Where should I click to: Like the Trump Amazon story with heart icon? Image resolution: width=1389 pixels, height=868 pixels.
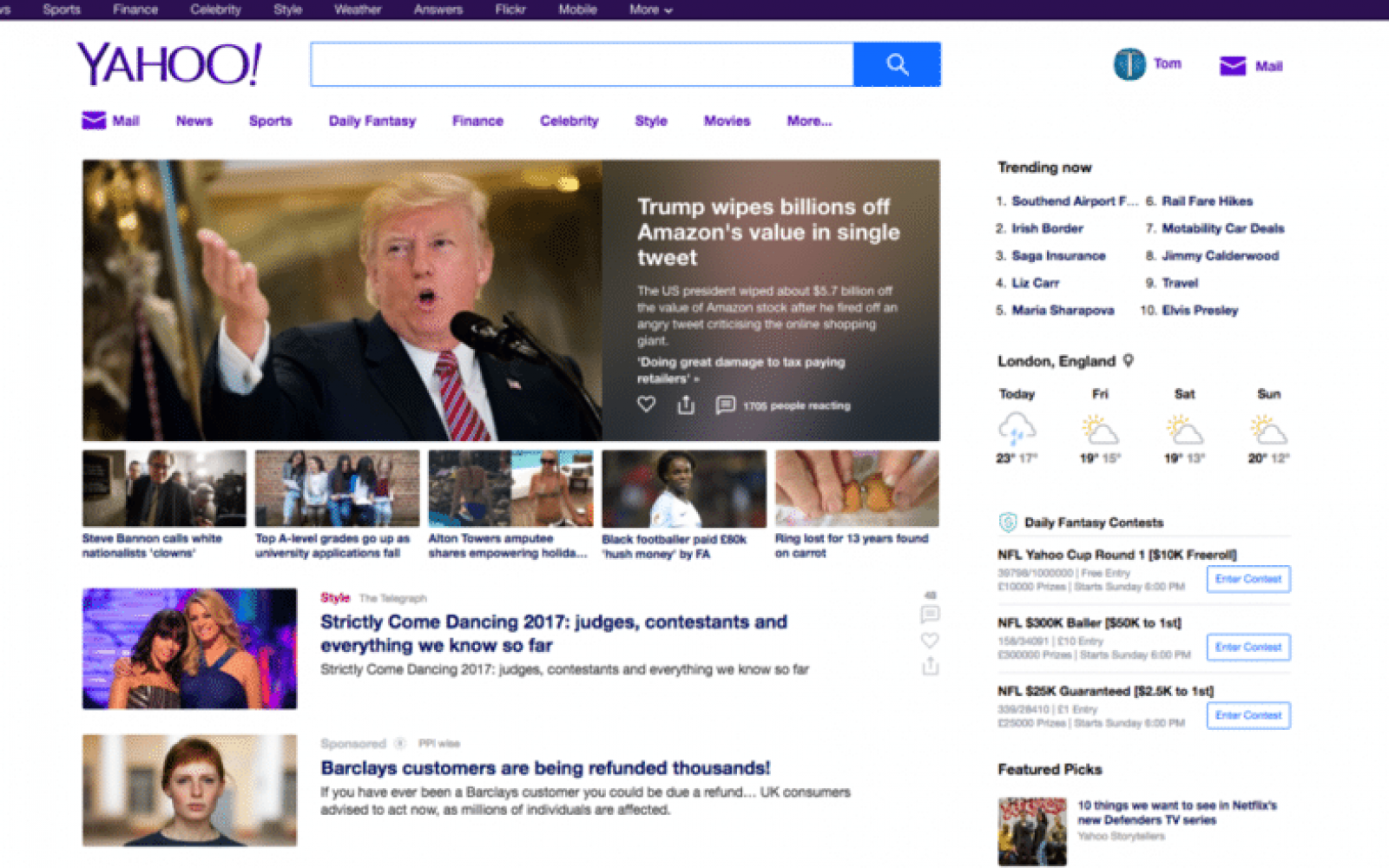click(x=646, y=404)
